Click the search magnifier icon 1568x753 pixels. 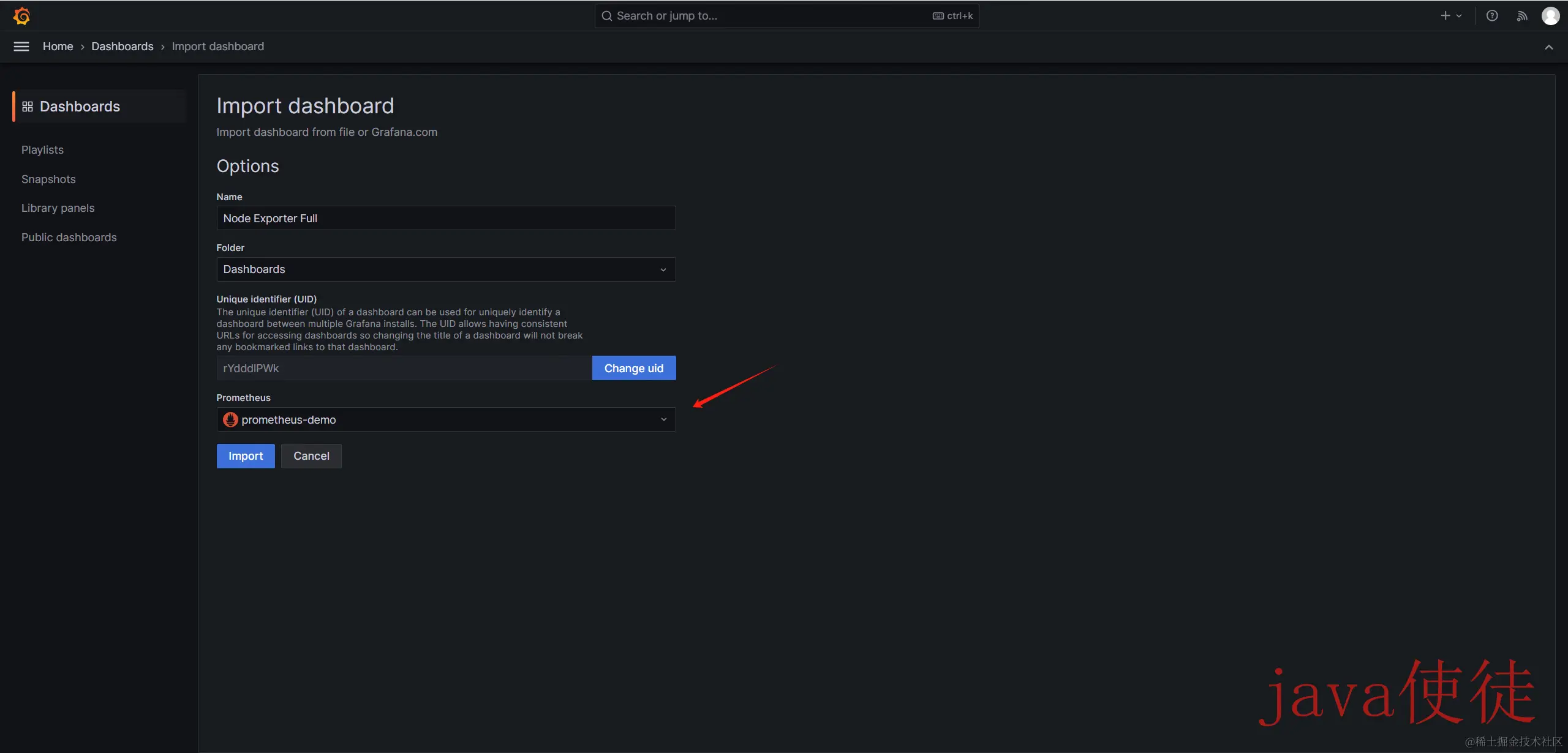607,16
